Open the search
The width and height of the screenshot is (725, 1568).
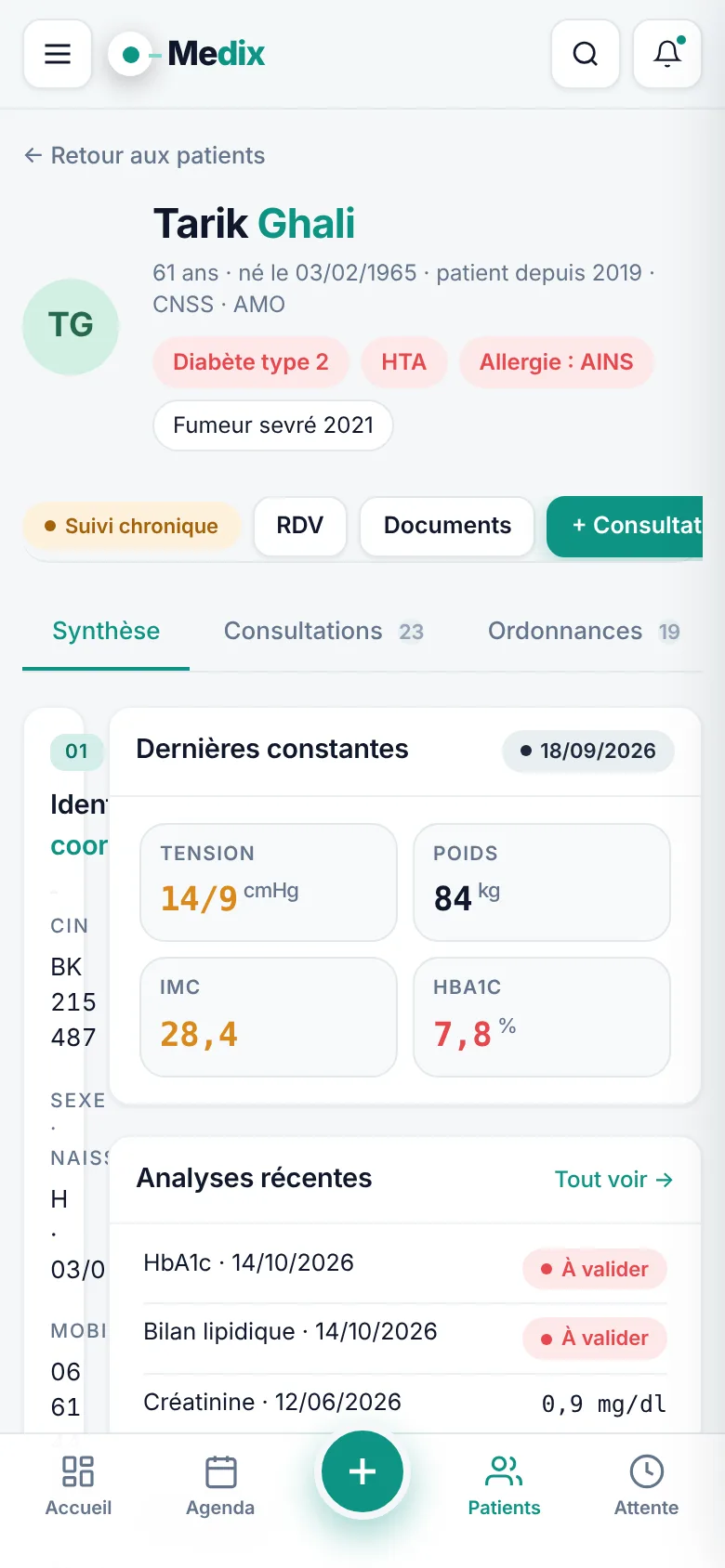pyautogui.click(x=586, y=54)
